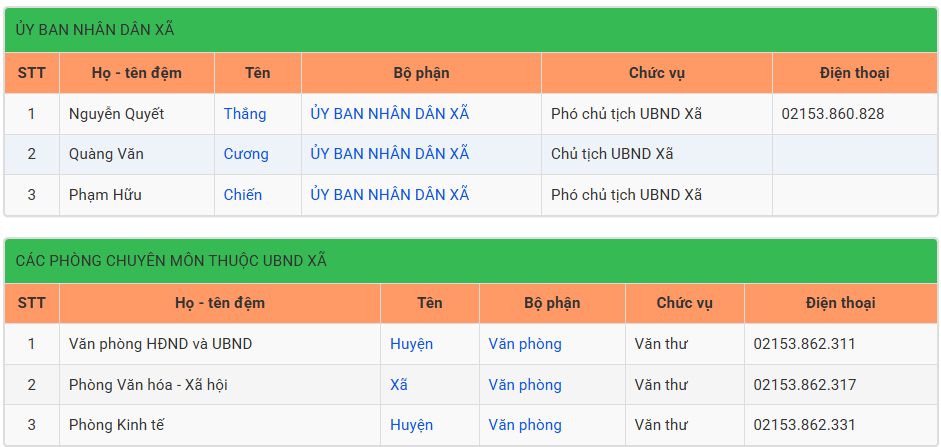Click Văn phòng link beside 02153.862.317

525,385
